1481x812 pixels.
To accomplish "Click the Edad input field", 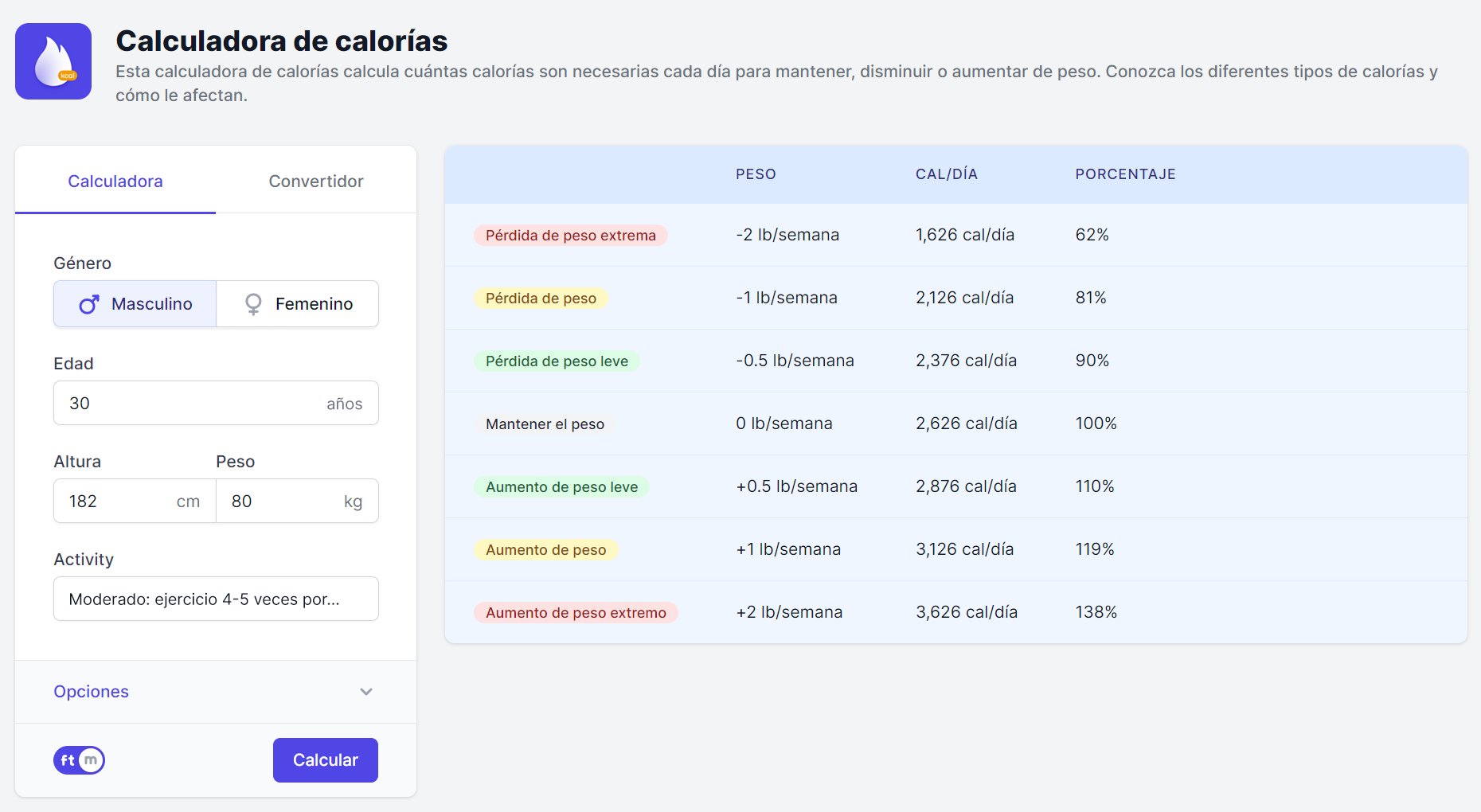I will (x=191, y=404).
